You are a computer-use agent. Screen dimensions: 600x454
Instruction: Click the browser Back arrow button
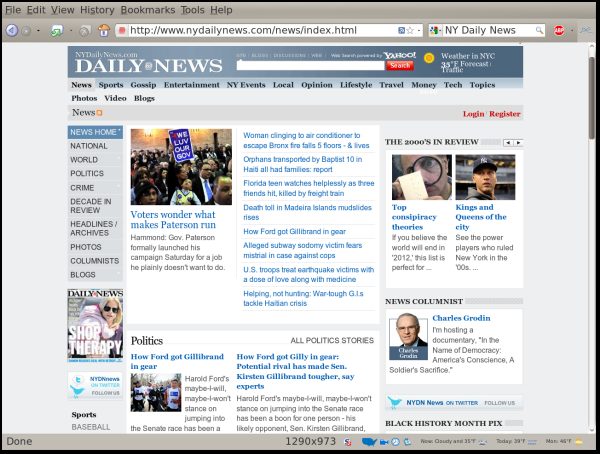click(x=12, y=30)
